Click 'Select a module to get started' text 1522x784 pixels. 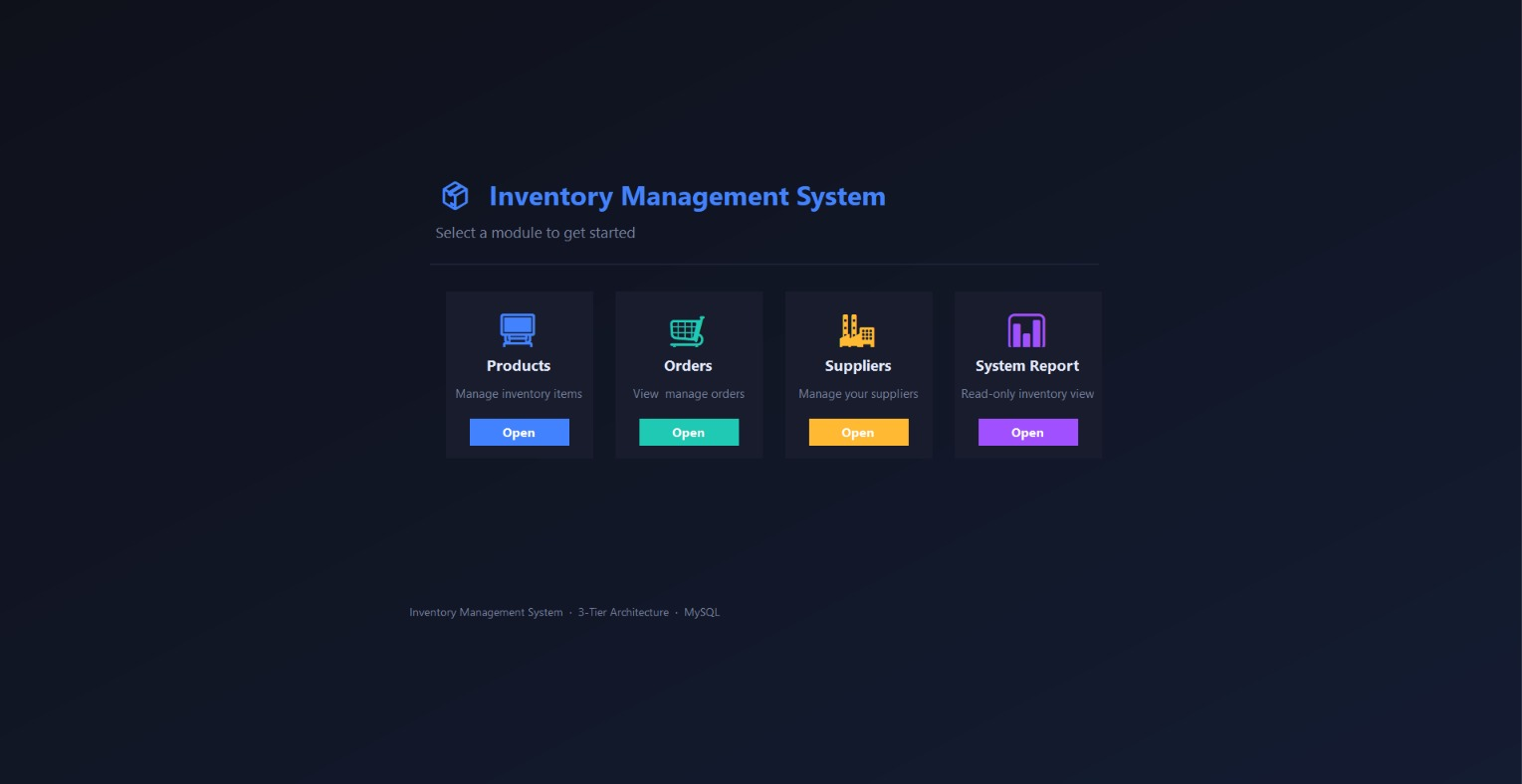point(536,233)
